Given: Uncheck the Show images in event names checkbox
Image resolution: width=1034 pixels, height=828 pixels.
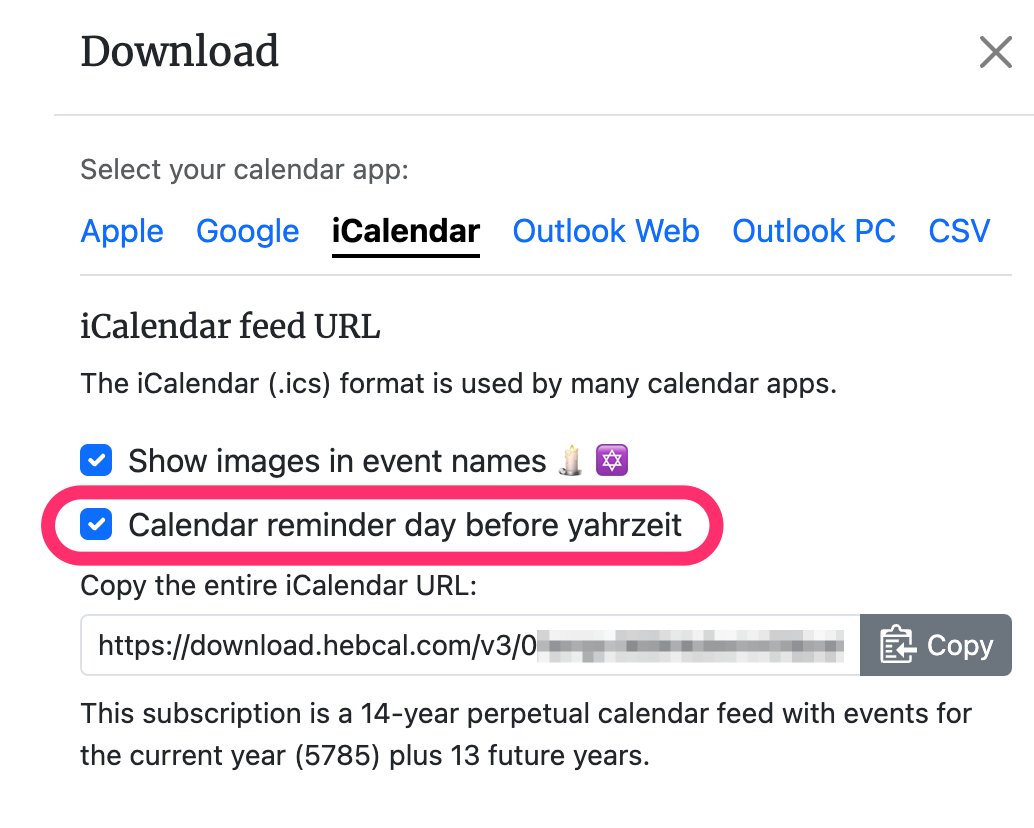Looking at the screenshot, I should [x=96, y=459].
